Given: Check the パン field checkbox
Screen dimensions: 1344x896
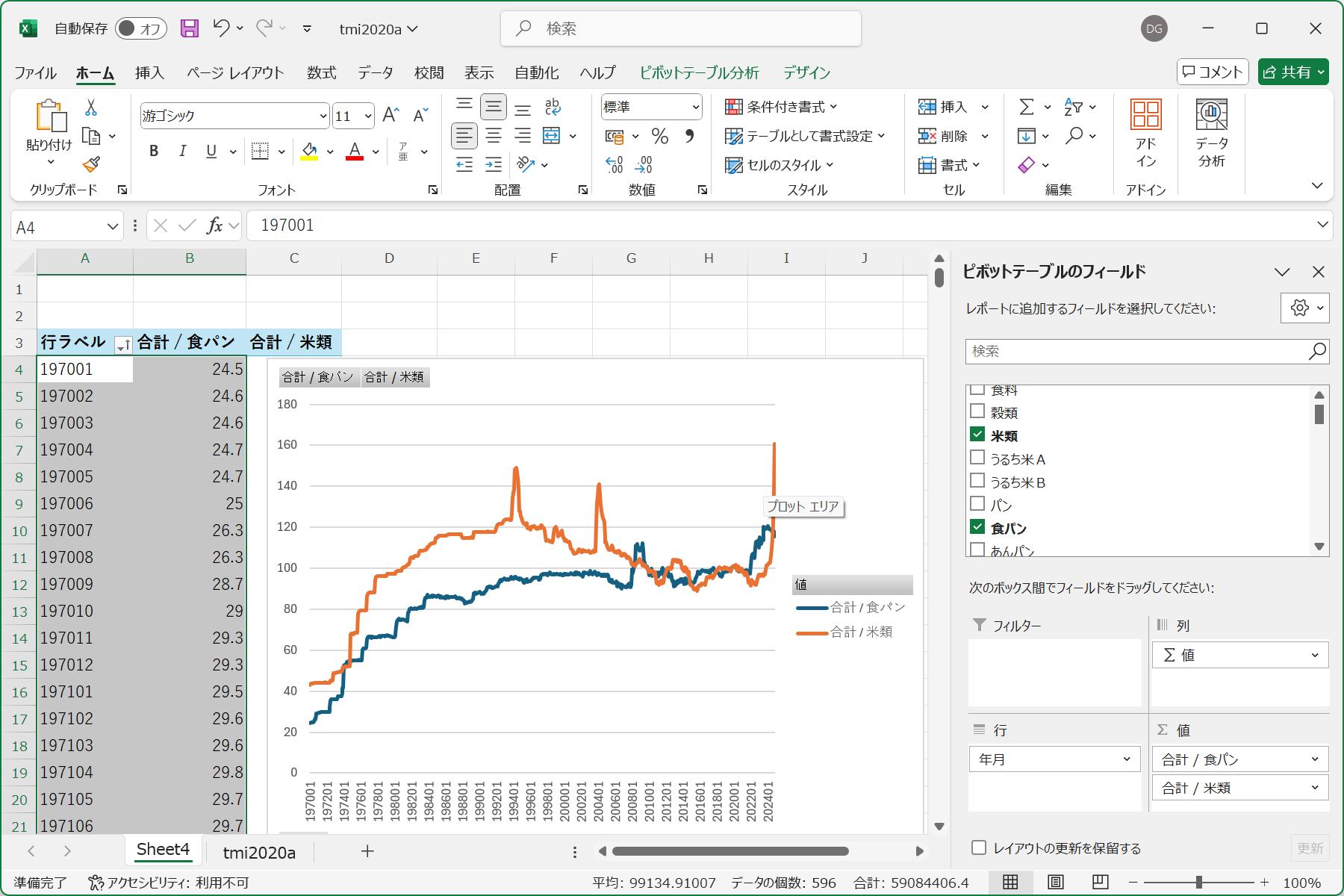Looking at the screenshot, I should tap(977, 504).
